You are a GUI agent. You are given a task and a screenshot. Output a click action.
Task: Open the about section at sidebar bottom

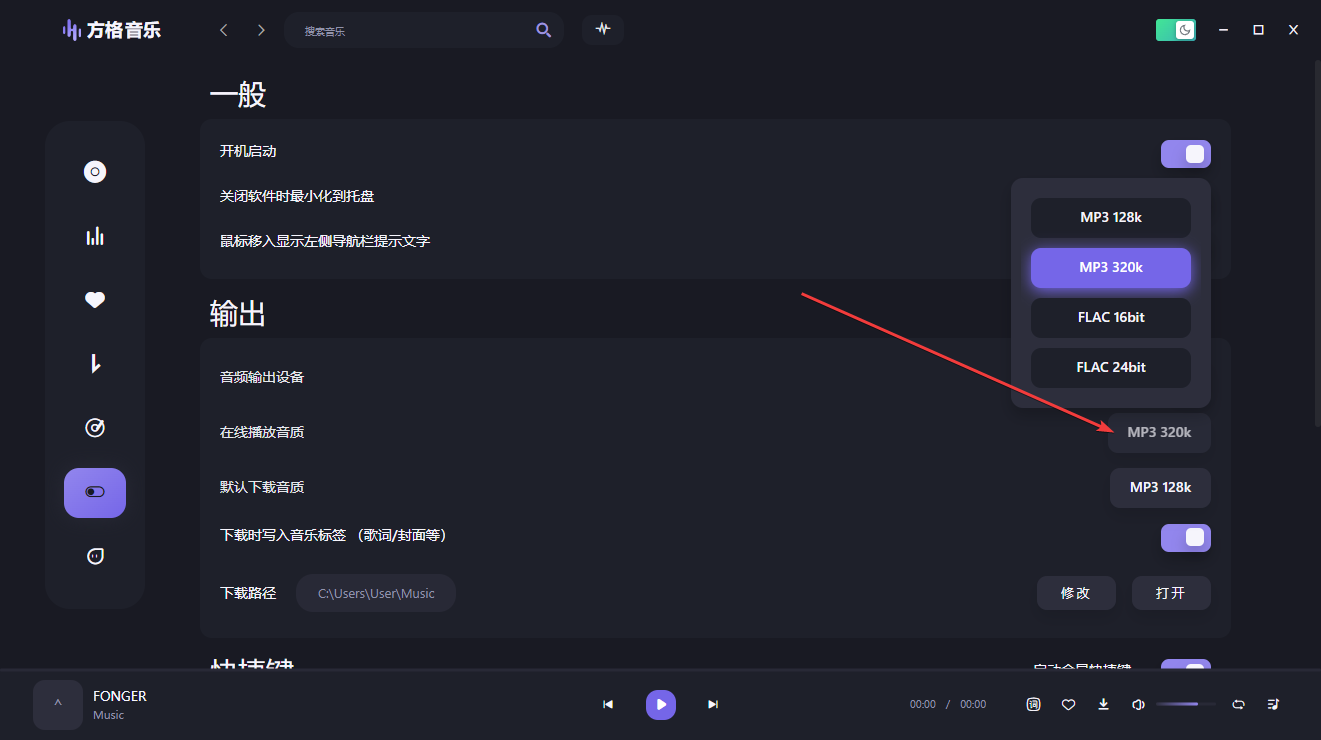pos(94,555)
